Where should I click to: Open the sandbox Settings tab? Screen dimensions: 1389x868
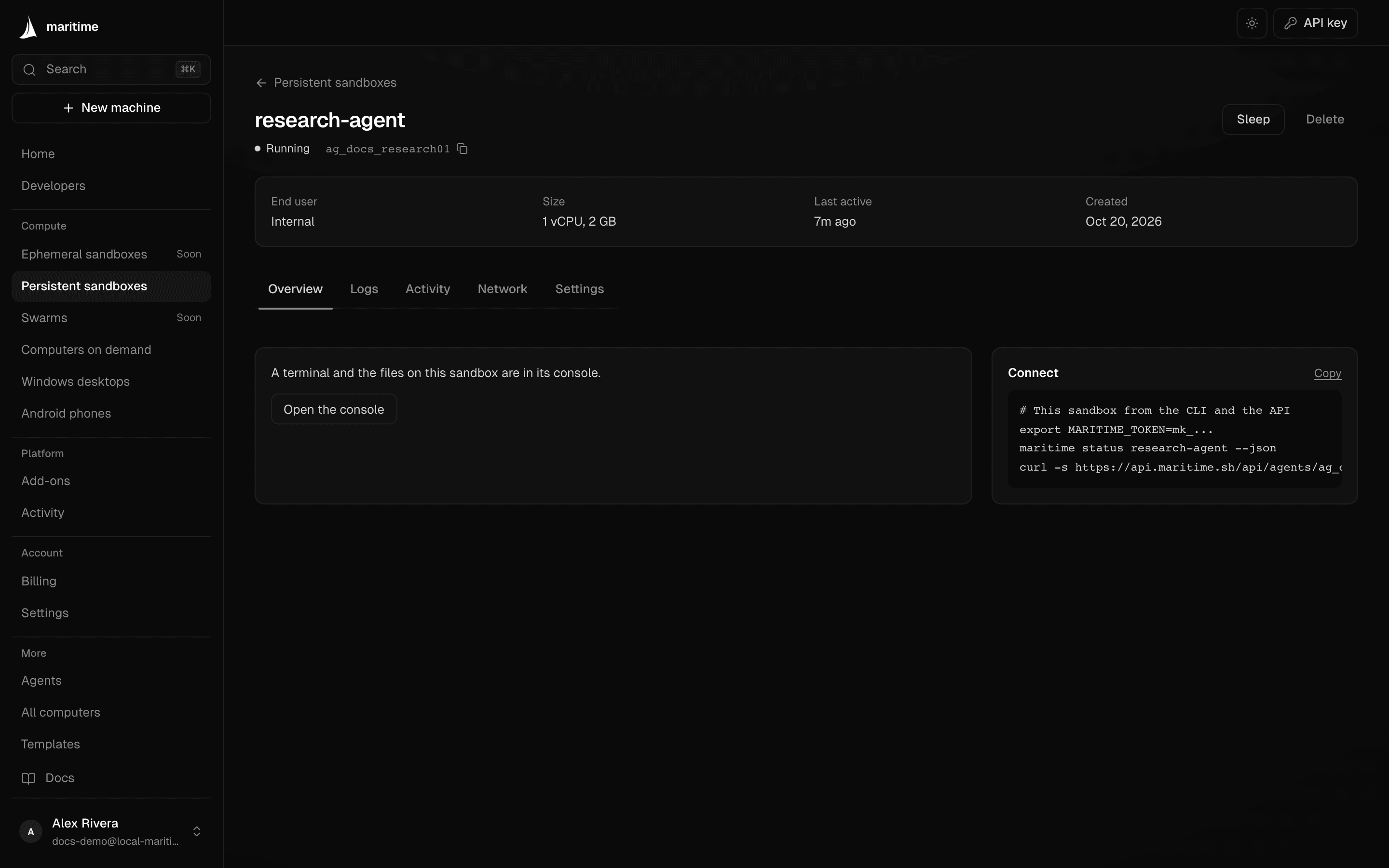click(x=579, y=289)
